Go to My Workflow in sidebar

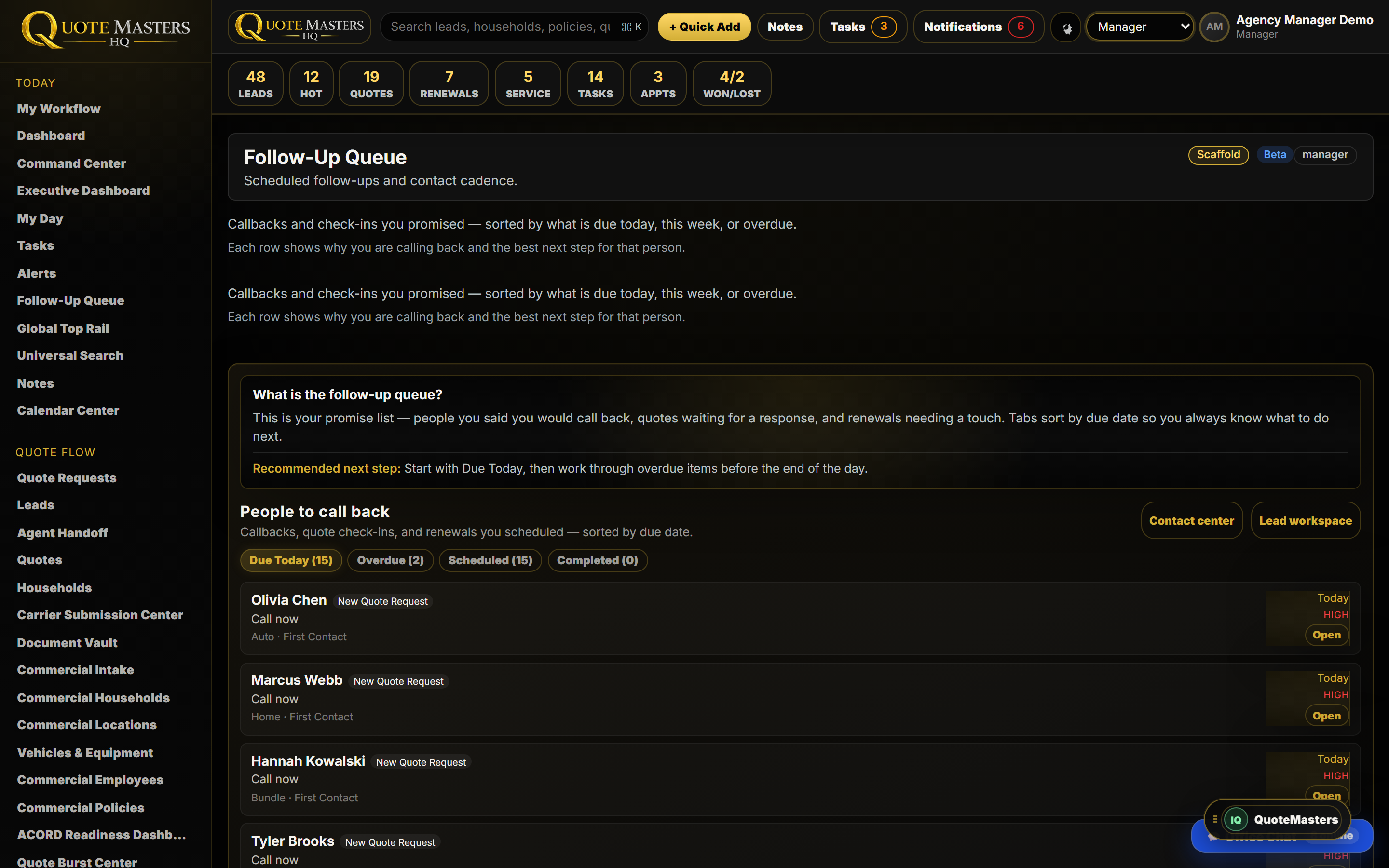(x=58, y=109)
